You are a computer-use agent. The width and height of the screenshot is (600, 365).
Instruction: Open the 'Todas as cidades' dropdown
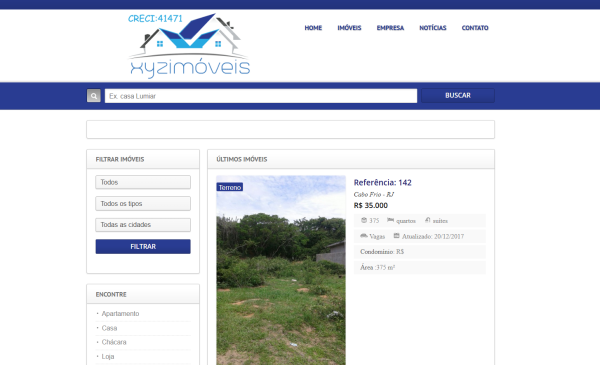(143, 225)
